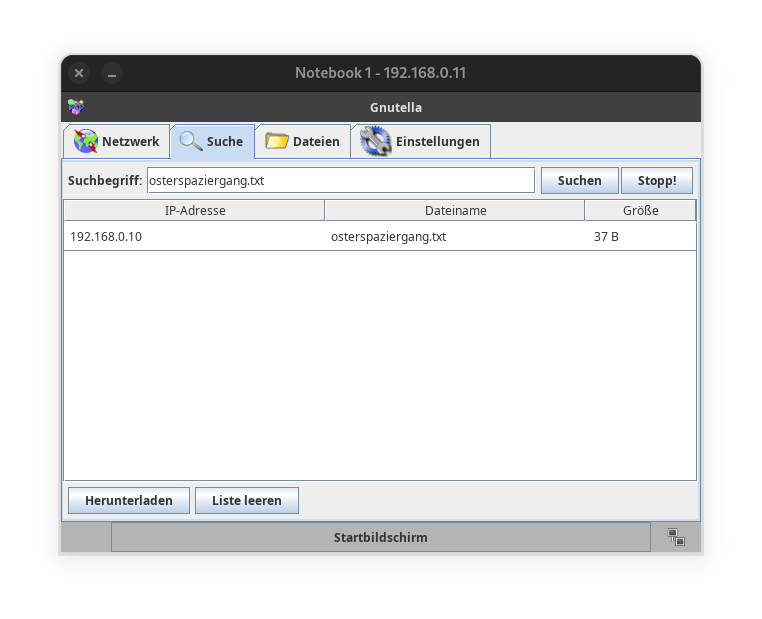Click the magnifying glass icon on Suche tab
Screen dimensions: 762x619
[190, 141]
